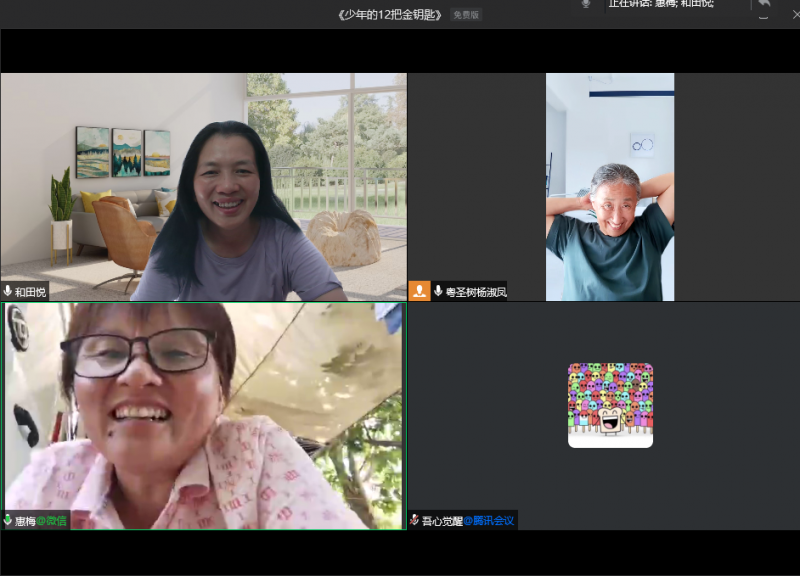Click microphone icon beside 和田悦 name label
Screen dimensions: 800x576
pos(8,292)
